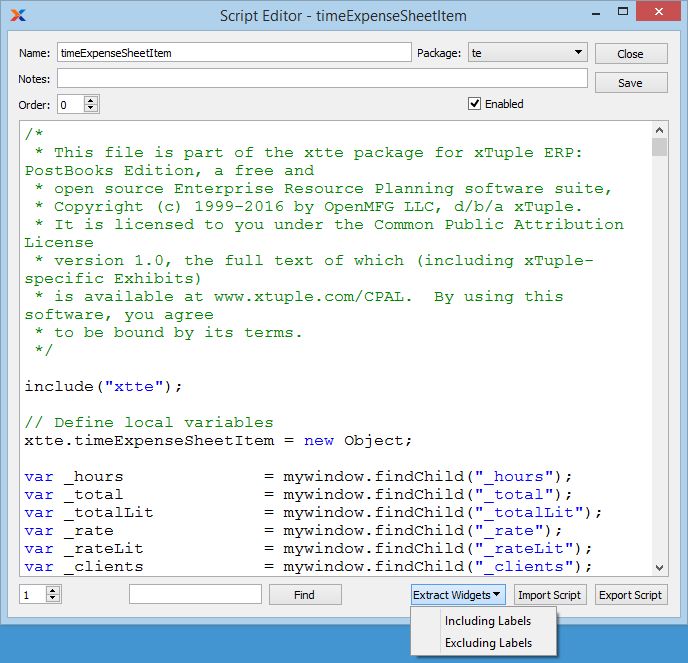Click the '// Define local variables' comment

pyautogui.click(x=149, y=423)
